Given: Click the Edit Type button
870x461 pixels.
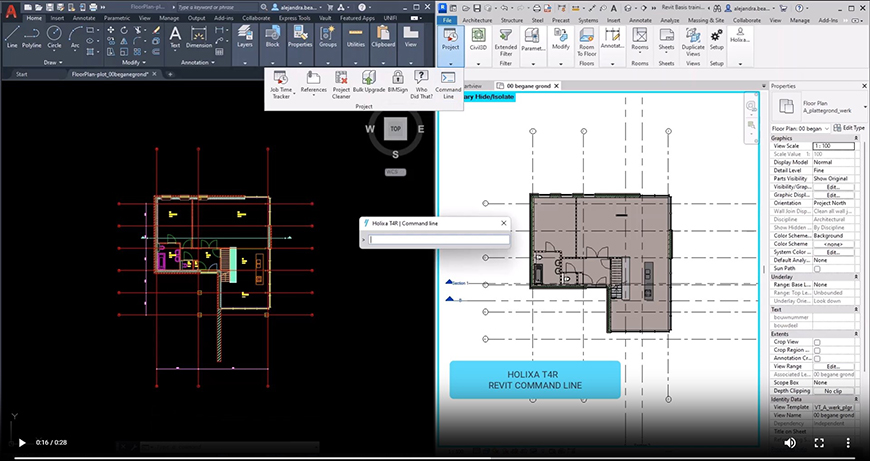Looking at the screenshot, I should (849, 128).
